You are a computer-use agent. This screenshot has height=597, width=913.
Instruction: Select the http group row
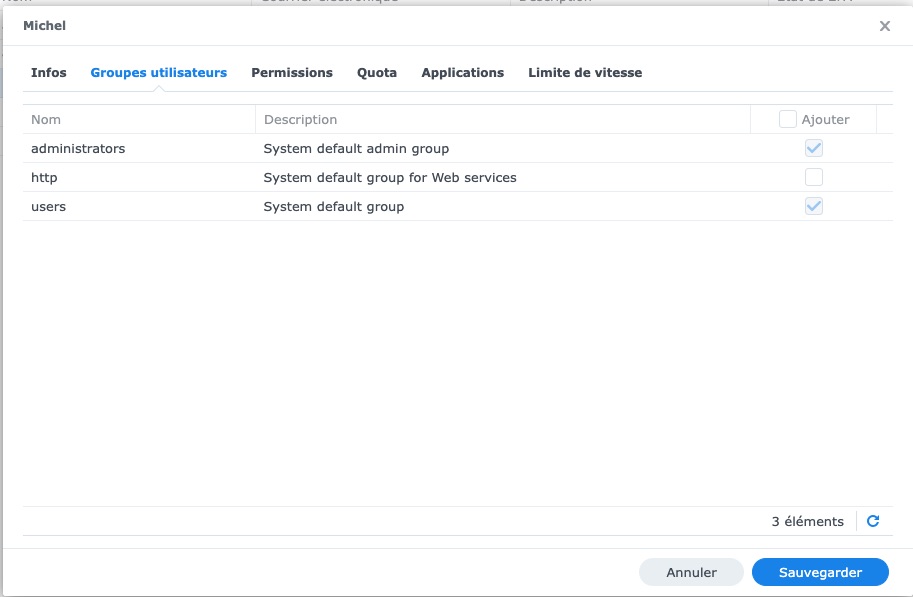click(x=44, y=177)
